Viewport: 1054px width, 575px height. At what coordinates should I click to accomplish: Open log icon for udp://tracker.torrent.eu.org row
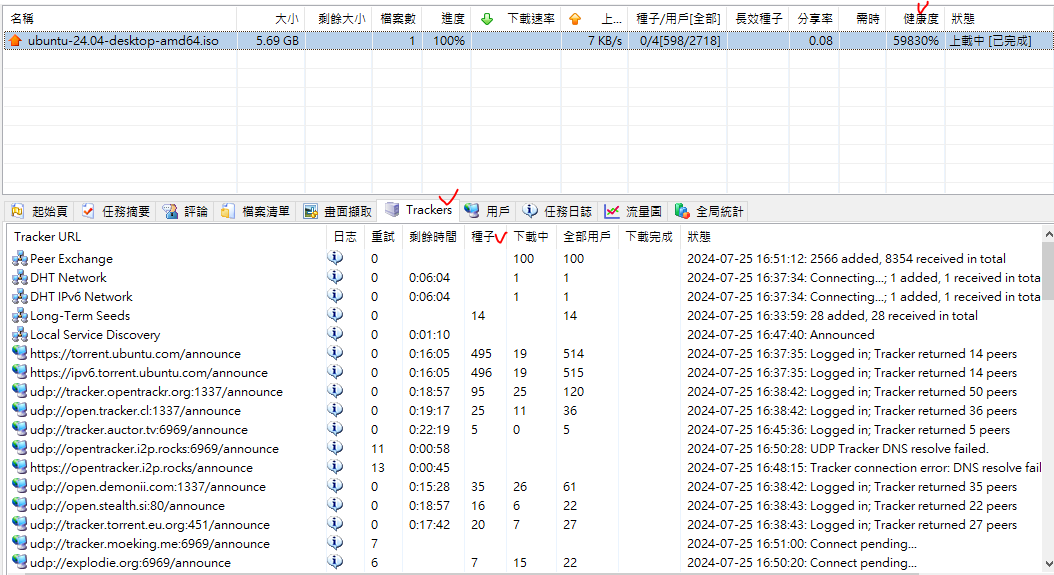click(335, 523)
